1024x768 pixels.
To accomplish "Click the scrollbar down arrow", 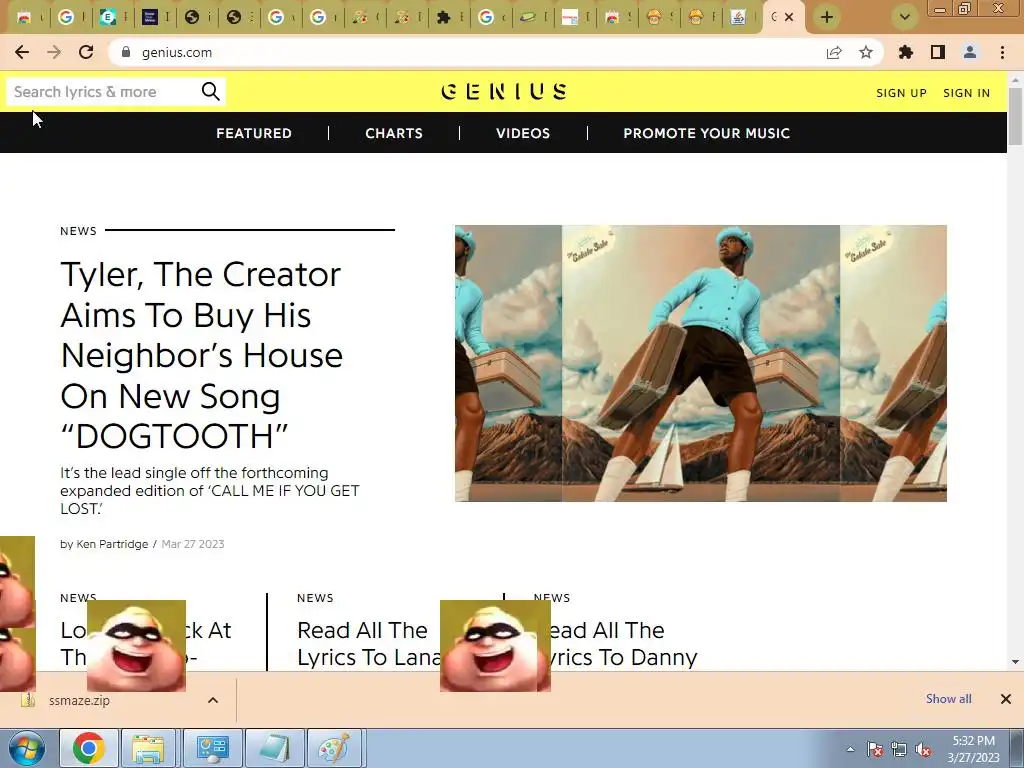I will (1015, 662).
